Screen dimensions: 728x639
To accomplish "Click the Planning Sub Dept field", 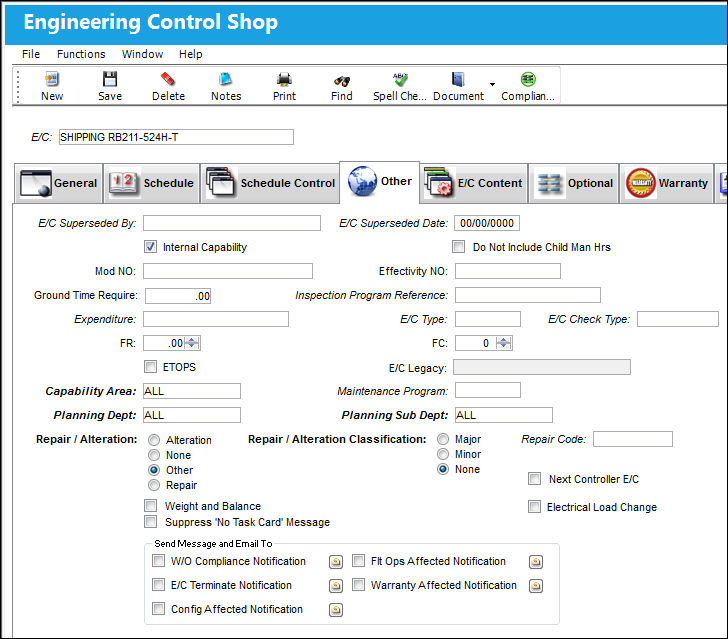I will (504, 415).
